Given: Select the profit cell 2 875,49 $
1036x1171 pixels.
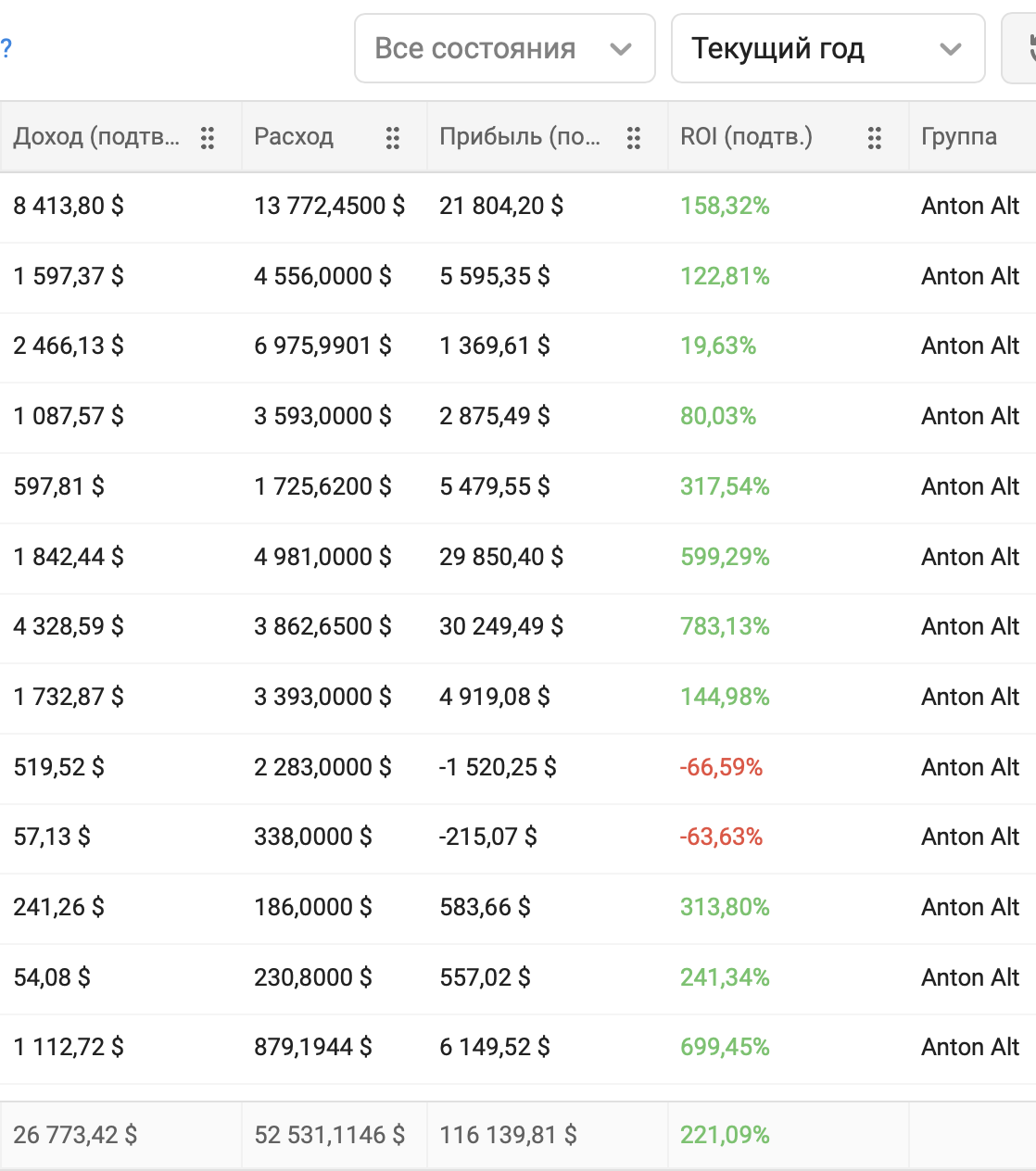Looking at the screenshot, I should (495, 416).
